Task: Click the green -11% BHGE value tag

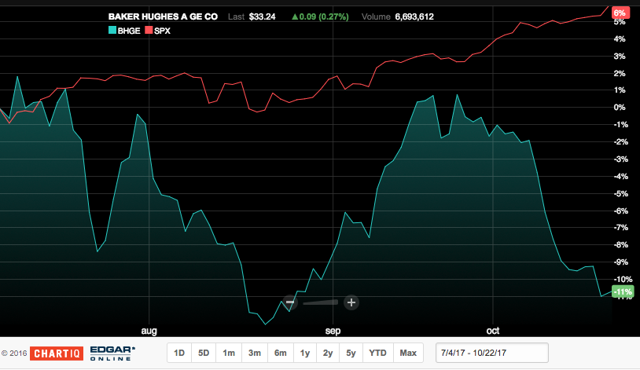Action: tap(623, 292)
